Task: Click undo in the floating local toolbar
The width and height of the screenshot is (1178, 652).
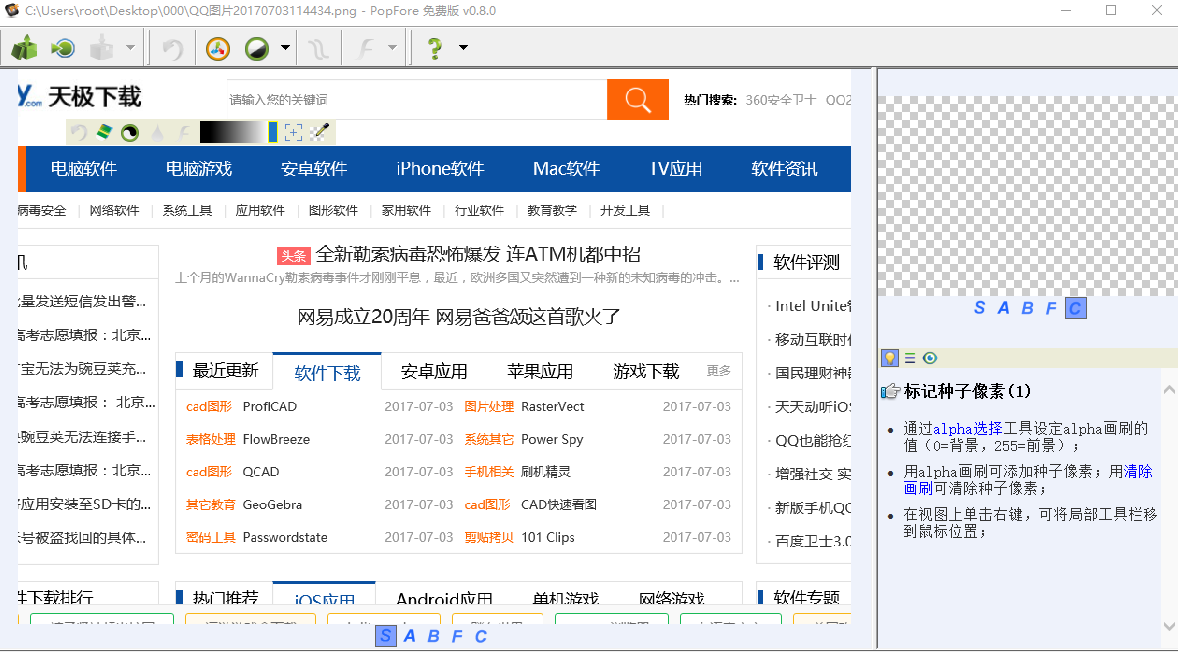Action: (x=79, y=133)
